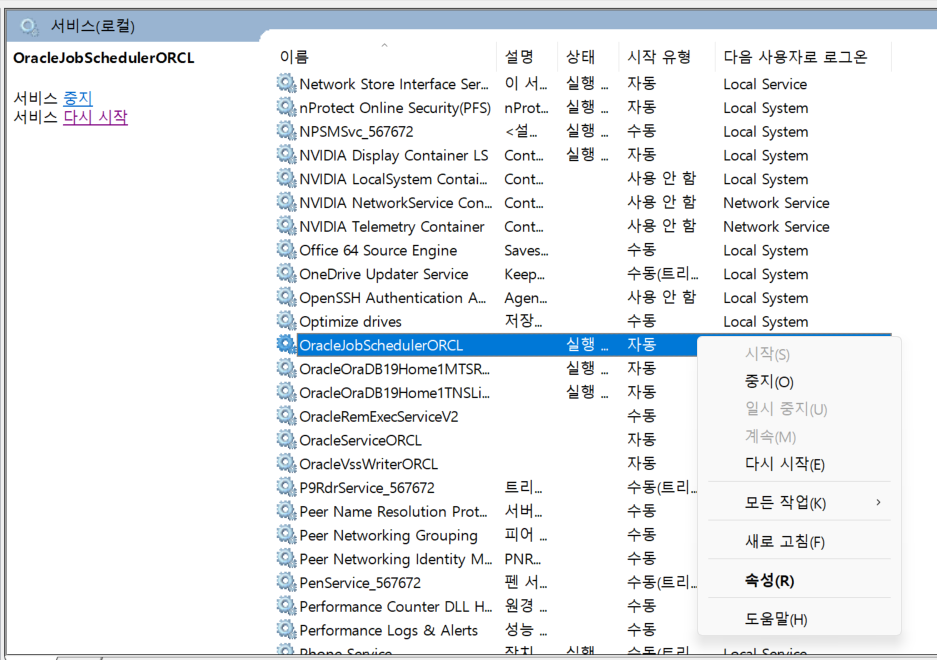Screen dimensions: 937x660
Task: Click Performance Logs & Alerts gear icon
Action: [286, 630]
